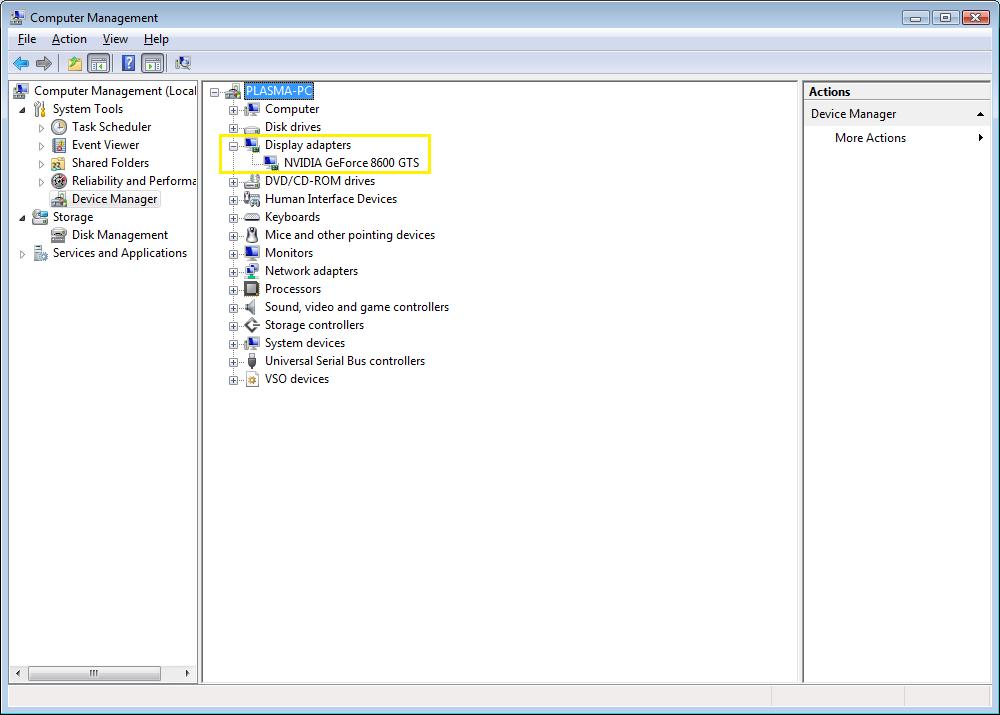Image resolution: width=1000 pixels, height=715 pixels.
Task: Select VSO devices label
Action: [x=297, y=379]
